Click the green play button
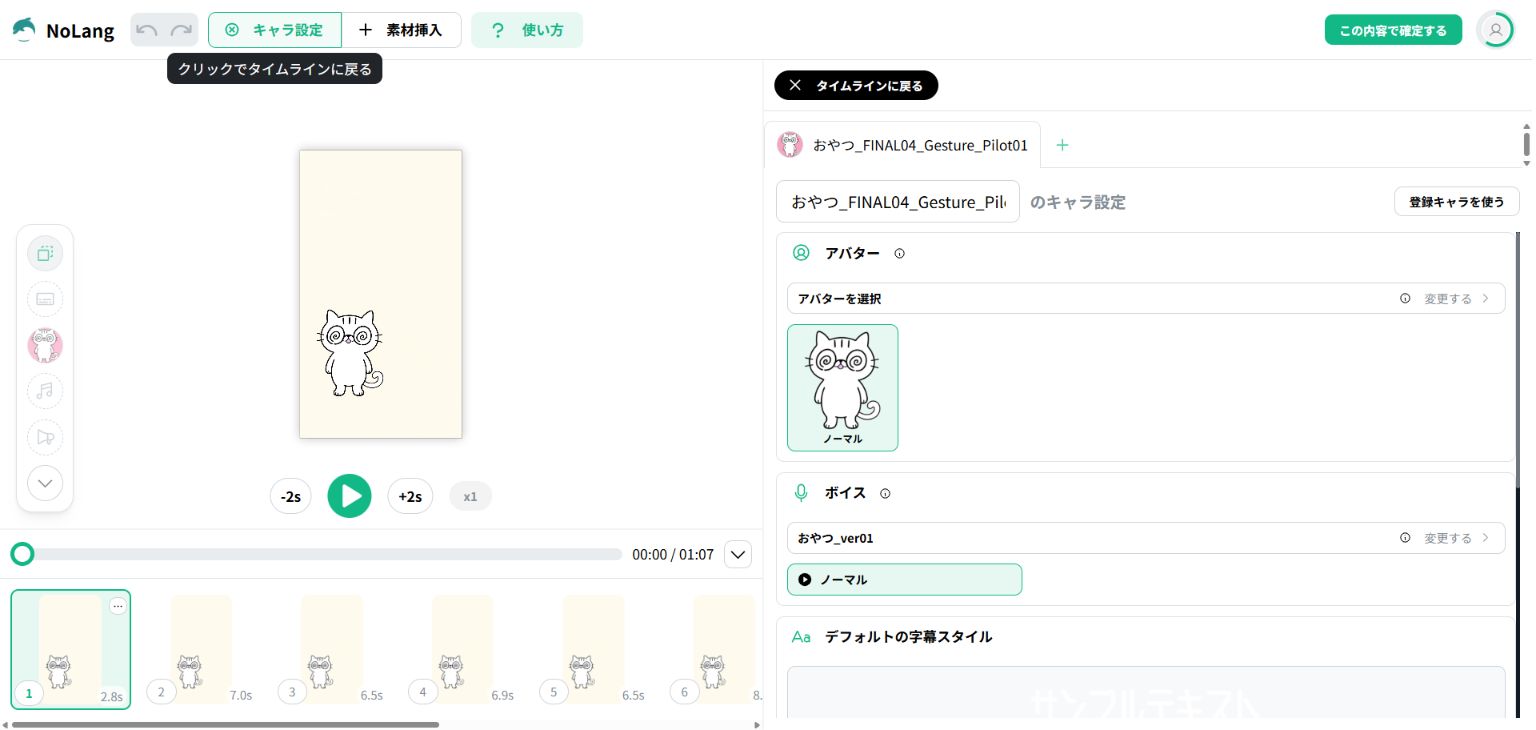The width and height of the screenshot is (1536, 730). tap(349, 496)
